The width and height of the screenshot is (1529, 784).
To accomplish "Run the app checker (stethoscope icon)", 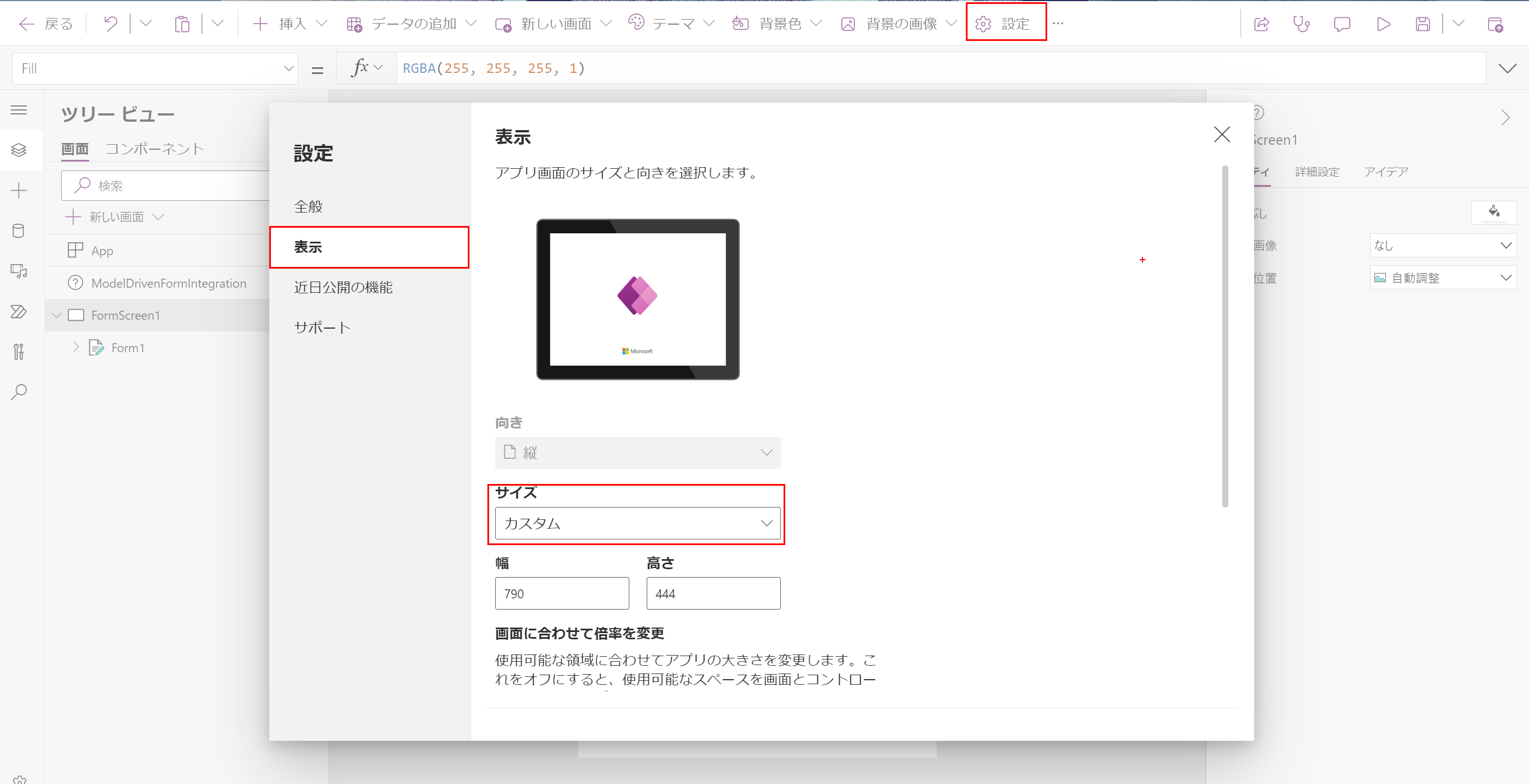I will (x=1301, y=24).
